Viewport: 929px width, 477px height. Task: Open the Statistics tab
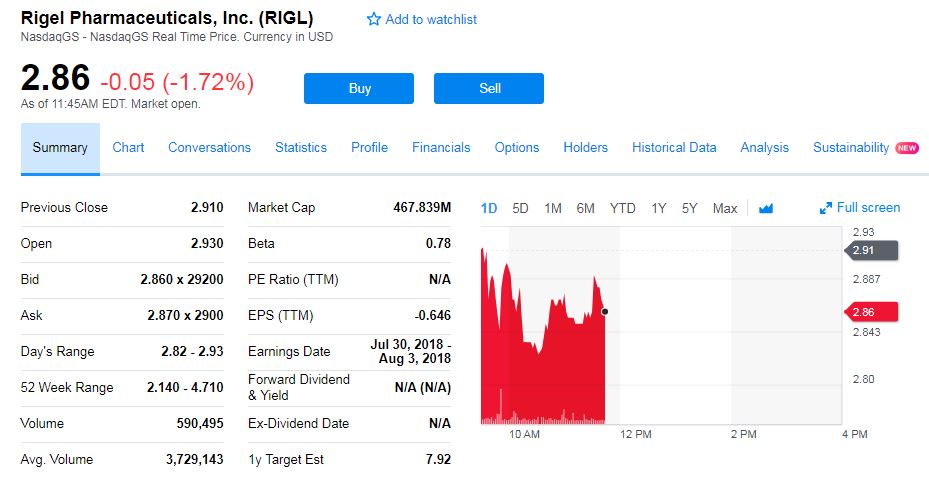[x=301, y=148]
